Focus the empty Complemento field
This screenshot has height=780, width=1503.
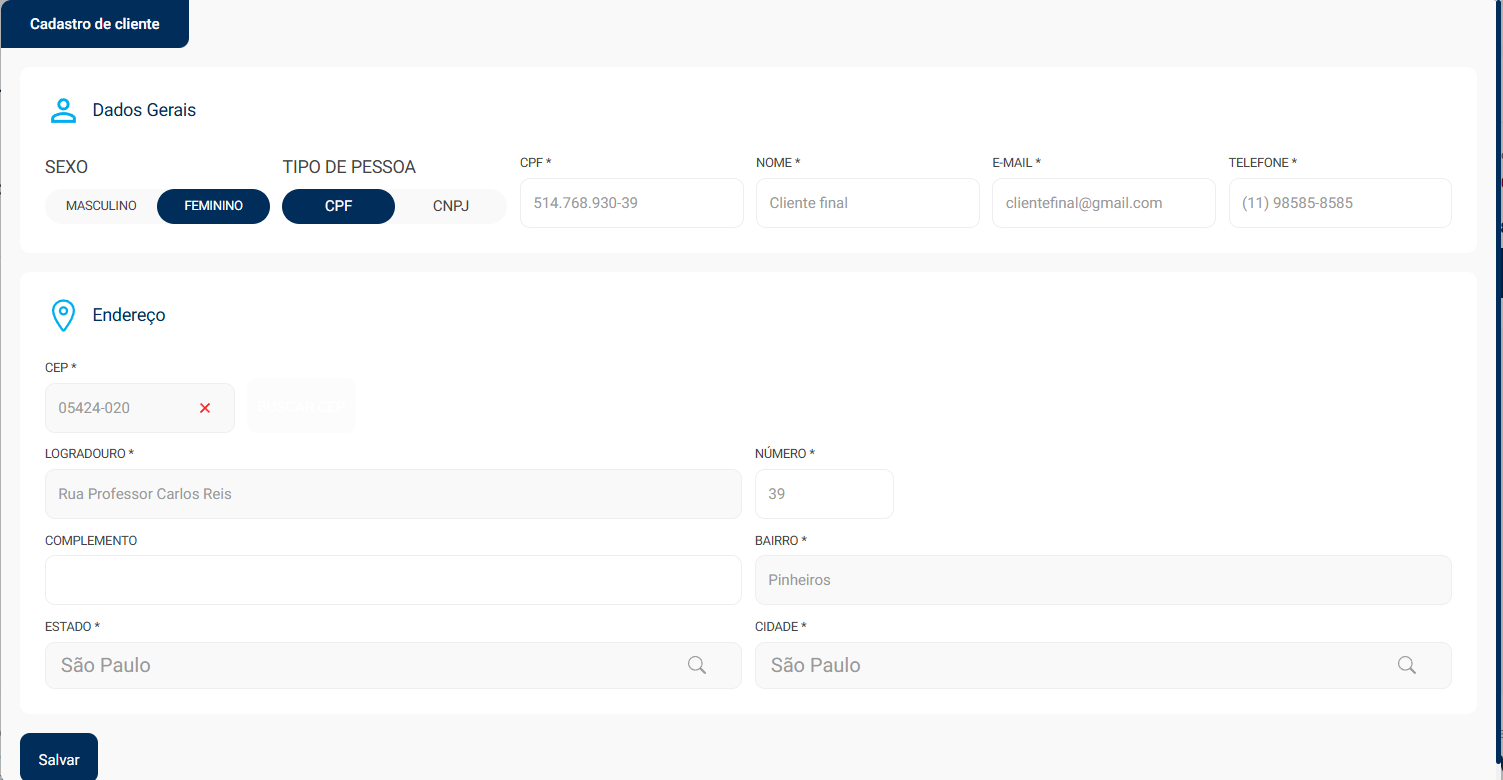point(393,580)
